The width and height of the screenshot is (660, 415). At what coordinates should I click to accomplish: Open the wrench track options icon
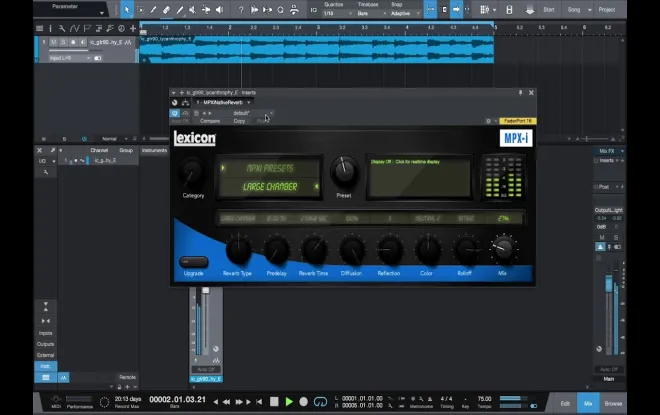(x=62, y=29)
